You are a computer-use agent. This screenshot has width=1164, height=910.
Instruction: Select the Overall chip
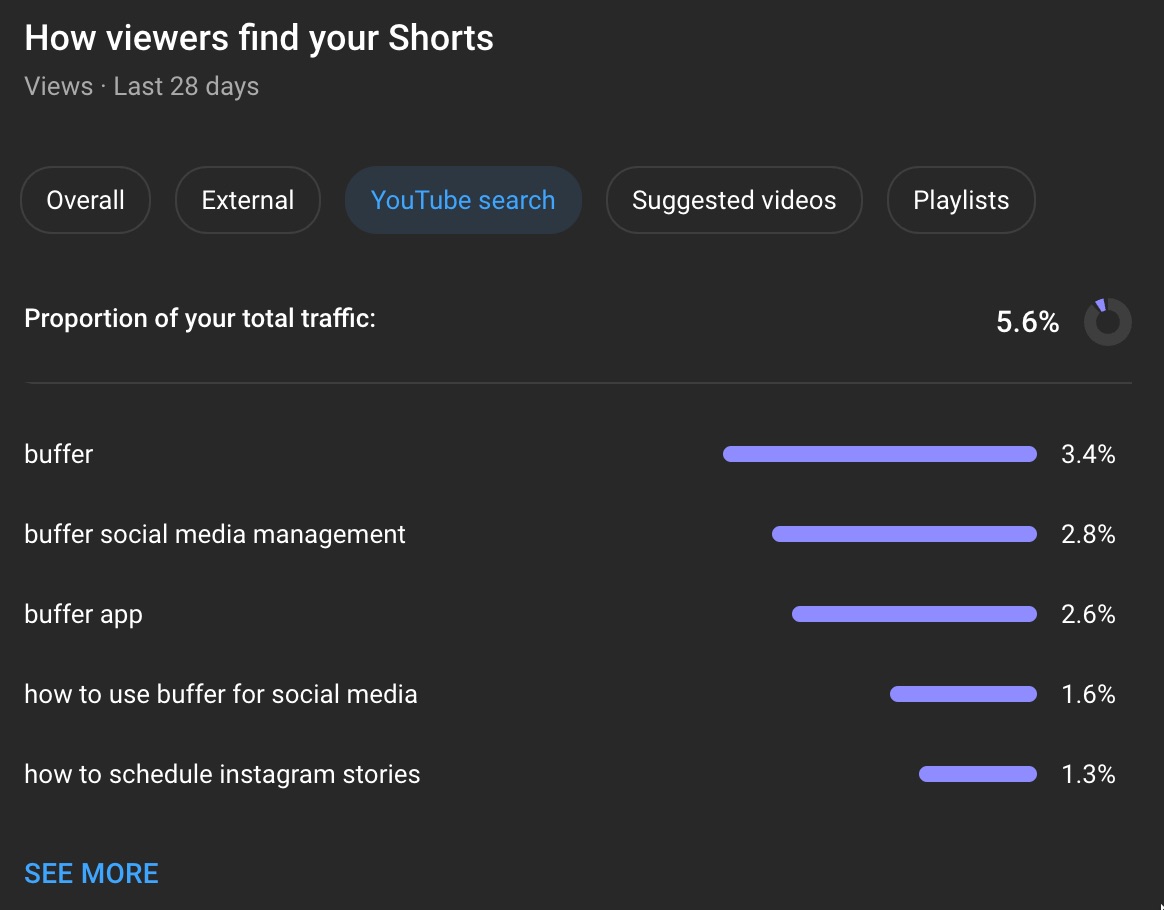pyautogui.click(x=85, y=200)
